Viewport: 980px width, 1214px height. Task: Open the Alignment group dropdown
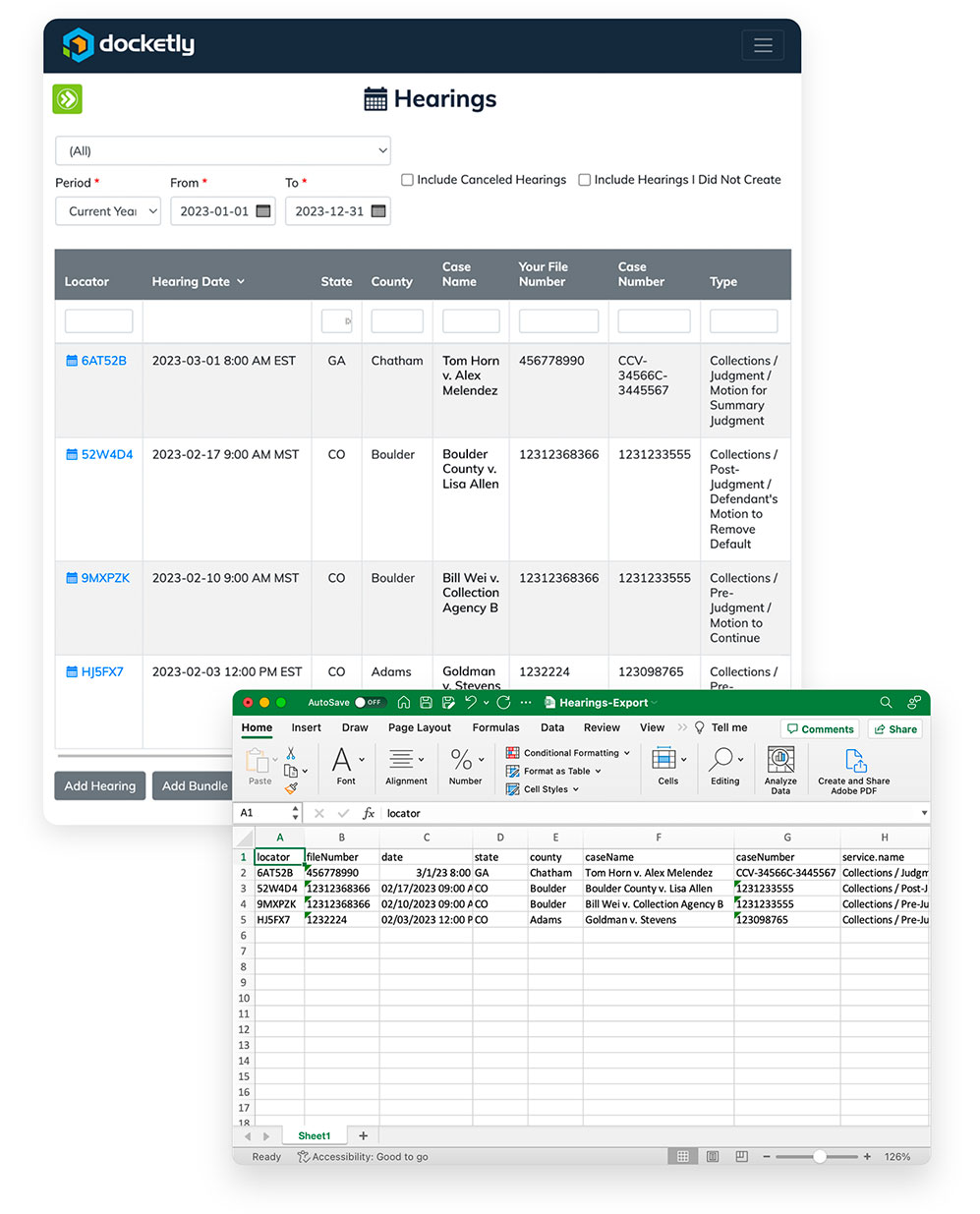point(421,760)
